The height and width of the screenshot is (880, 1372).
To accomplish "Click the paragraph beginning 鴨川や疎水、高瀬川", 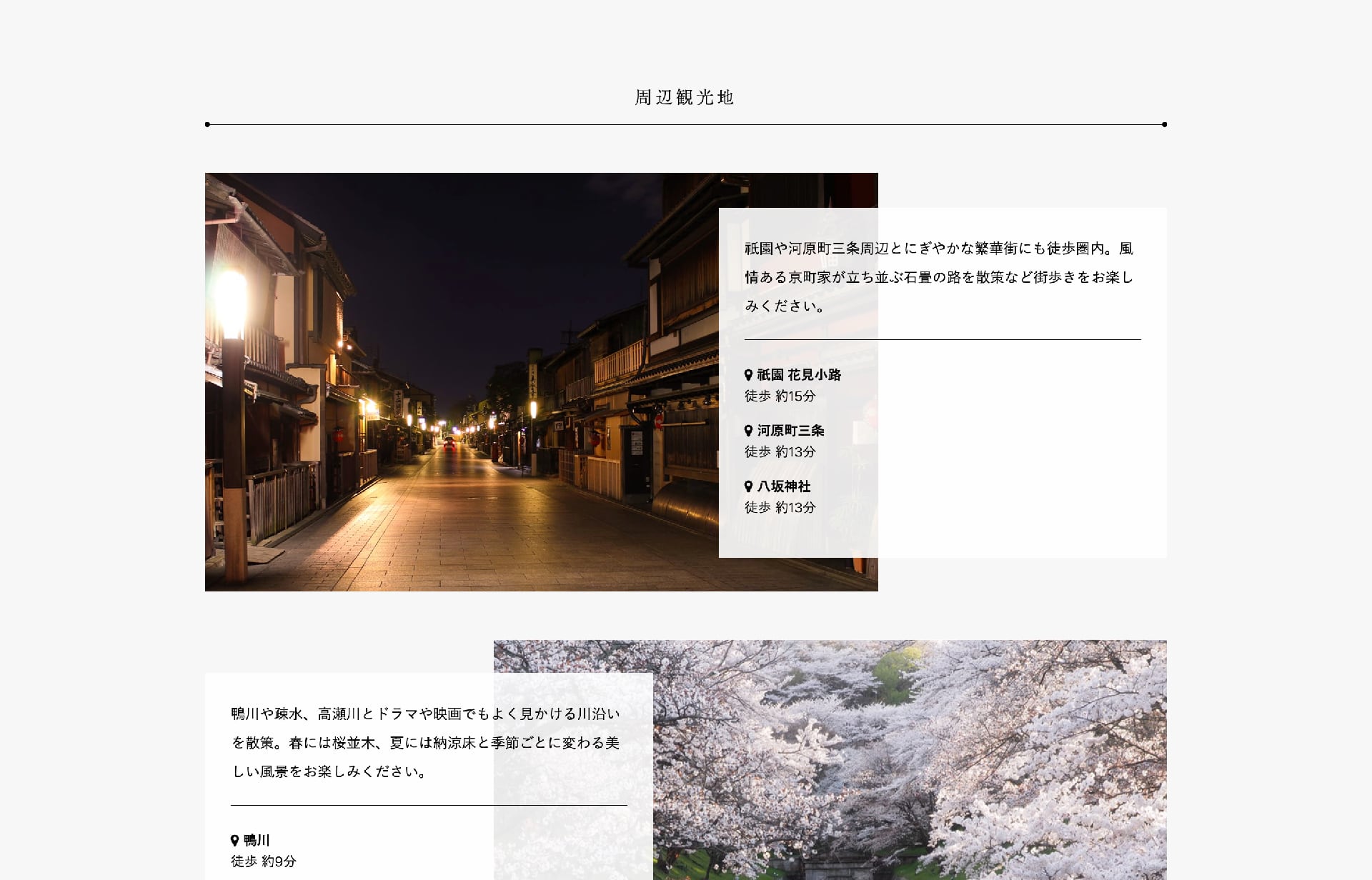I will (x=426, y=743).
